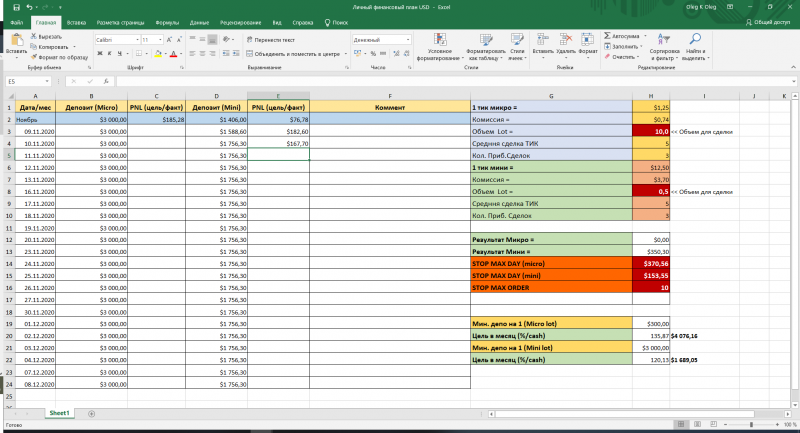Switch to the Формулы ribbon tab

tap(168, 21)
